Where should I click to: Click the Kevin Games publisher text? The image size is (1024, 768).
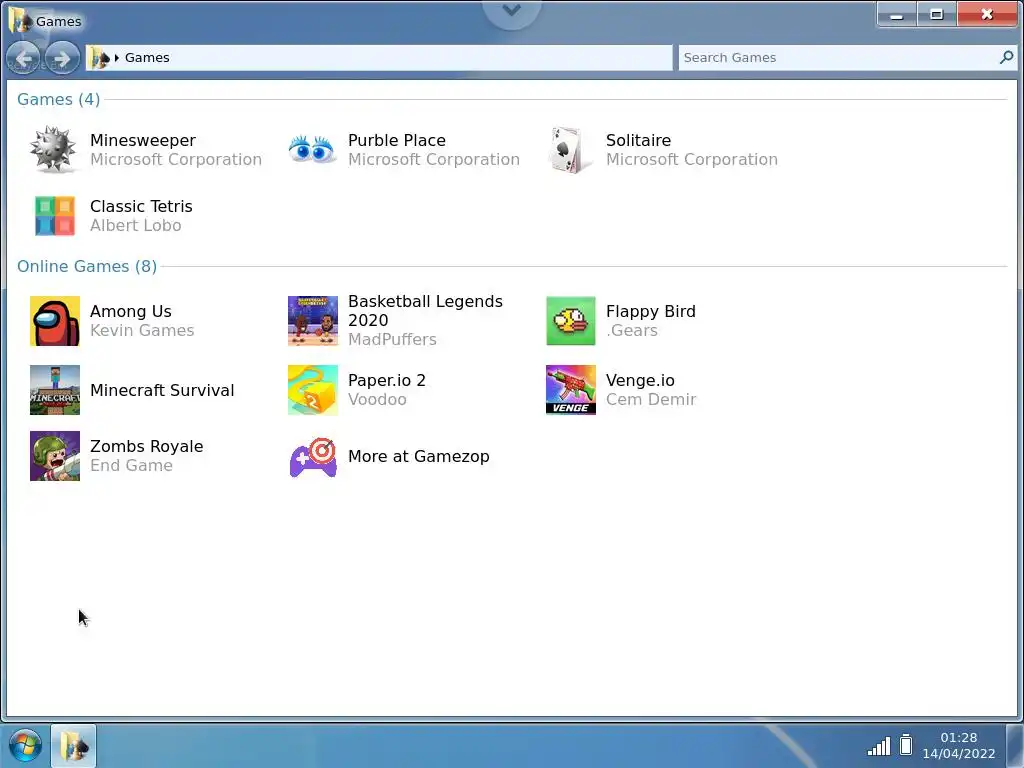142,330
